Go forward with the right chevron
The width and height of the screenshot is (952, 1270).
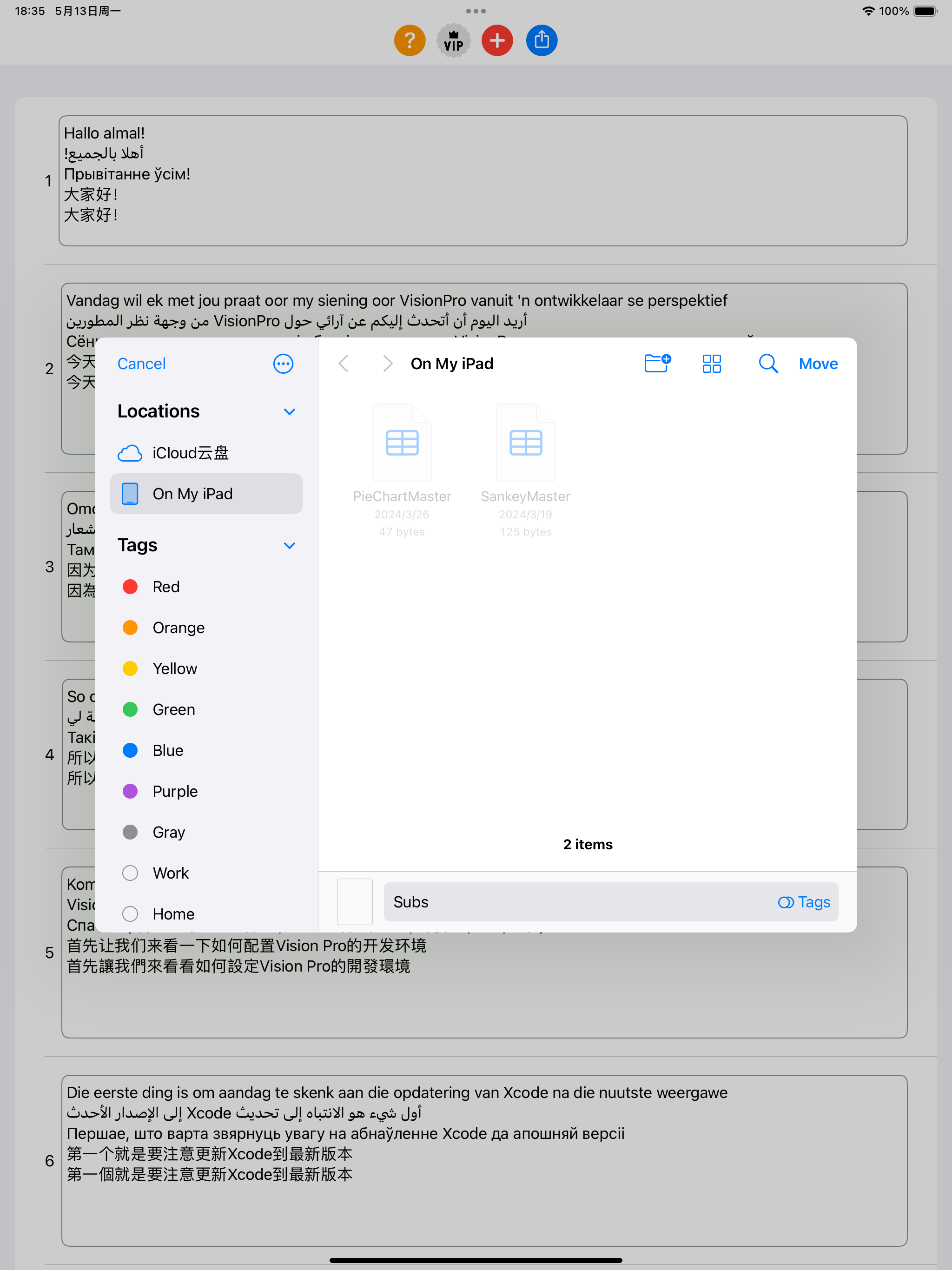click(388, 364)
